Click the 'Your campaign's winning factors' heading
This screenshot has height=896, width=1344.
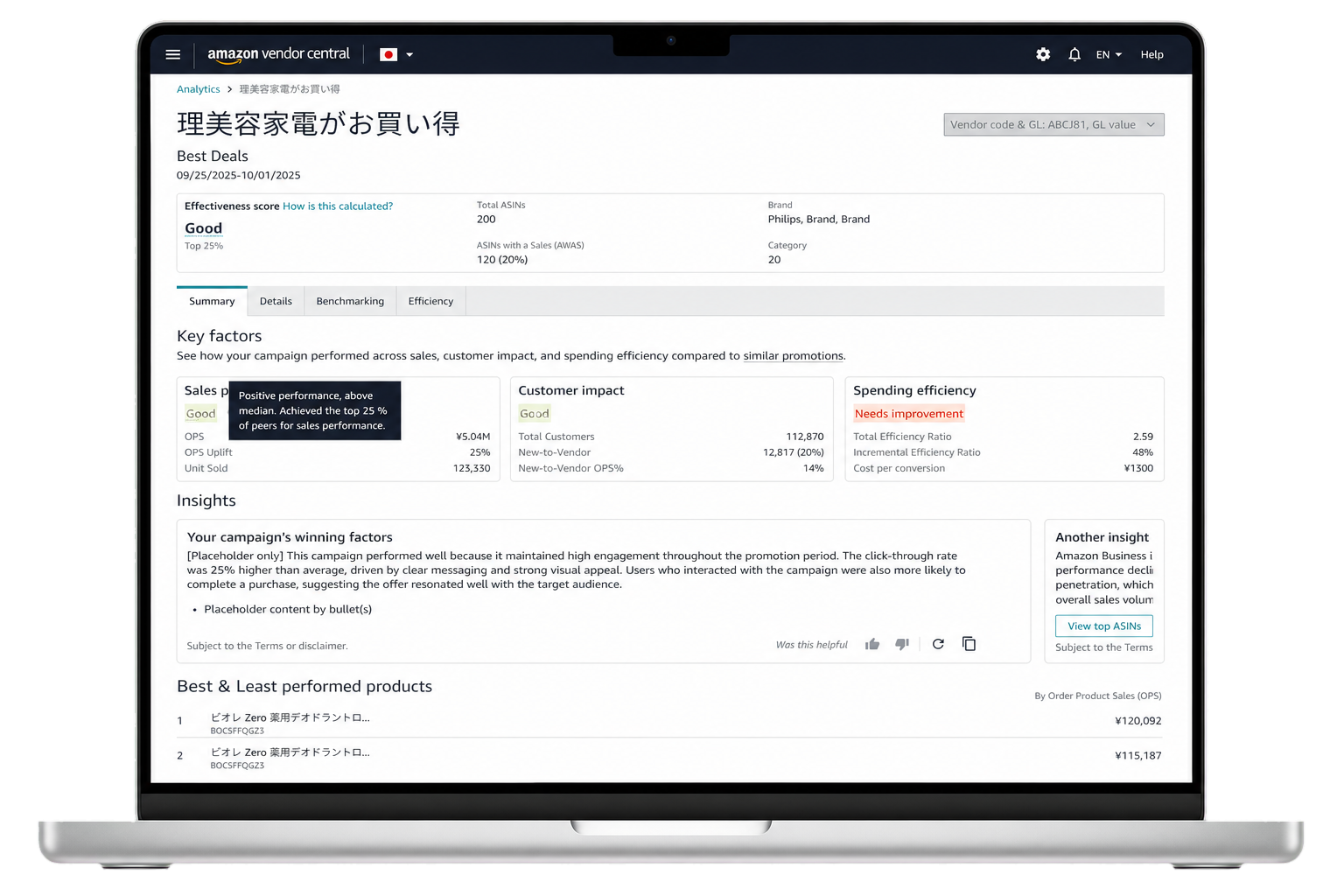coord(290,537)
